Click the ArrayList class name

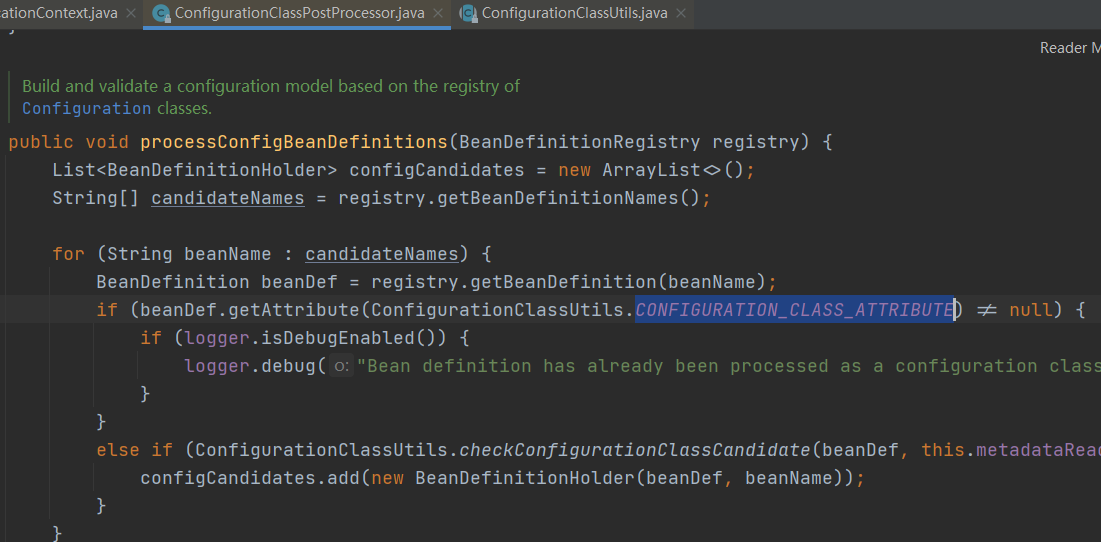coord(651,170)
